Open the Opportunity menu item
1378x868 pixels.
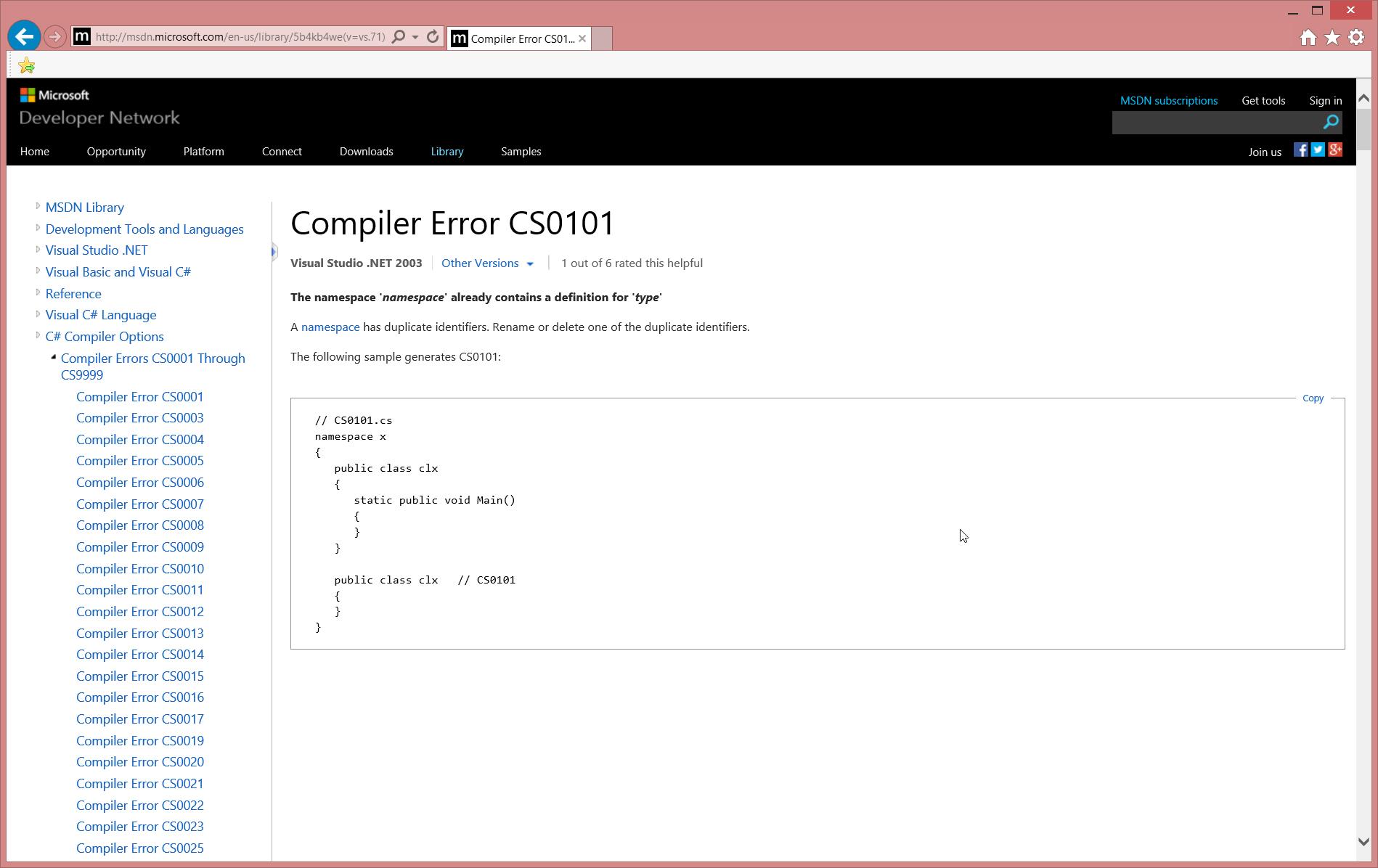coord(116,151)
